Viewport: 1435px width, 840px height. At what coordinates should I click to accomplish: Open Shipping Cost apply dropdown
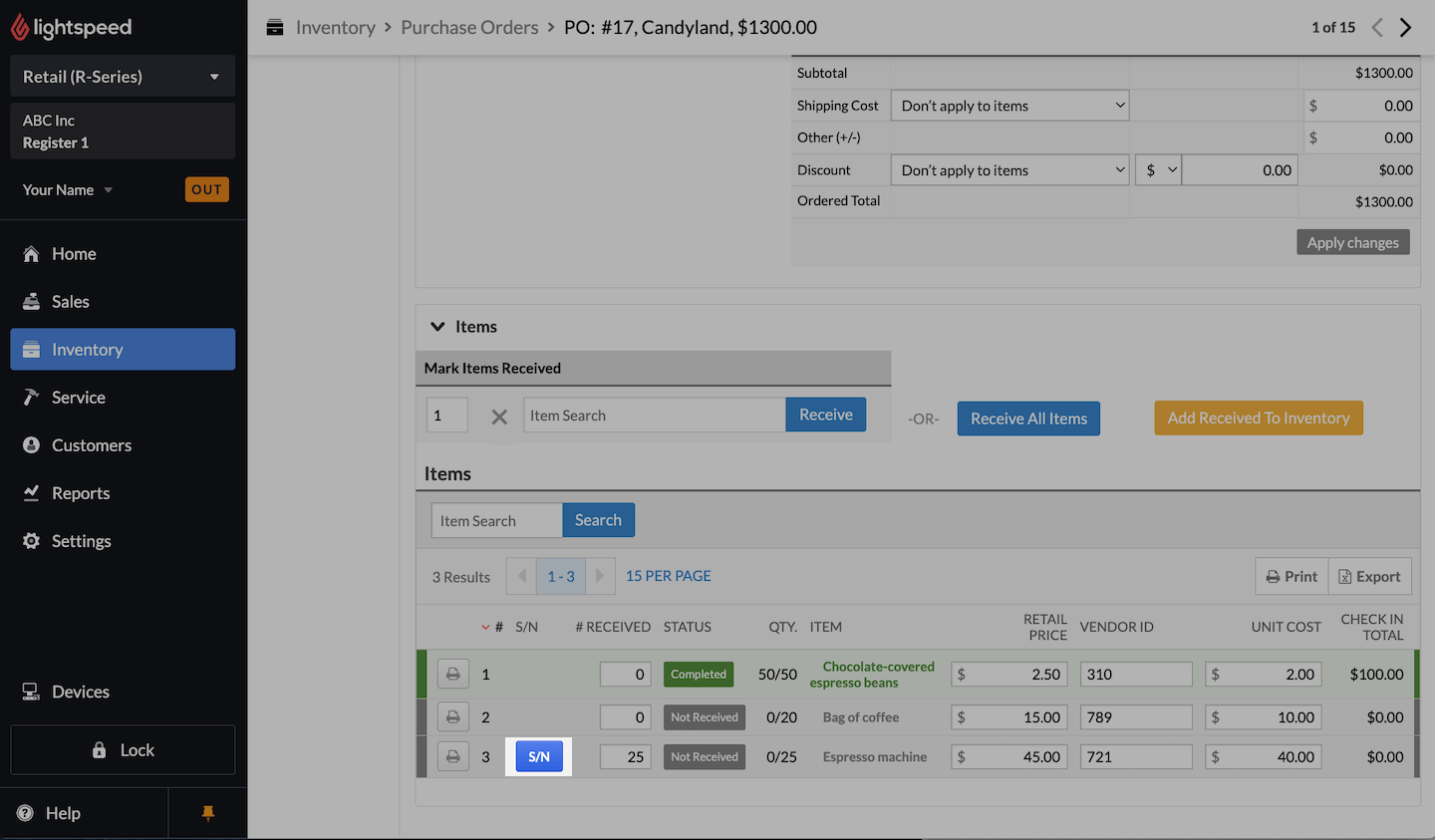[1009, 106]
